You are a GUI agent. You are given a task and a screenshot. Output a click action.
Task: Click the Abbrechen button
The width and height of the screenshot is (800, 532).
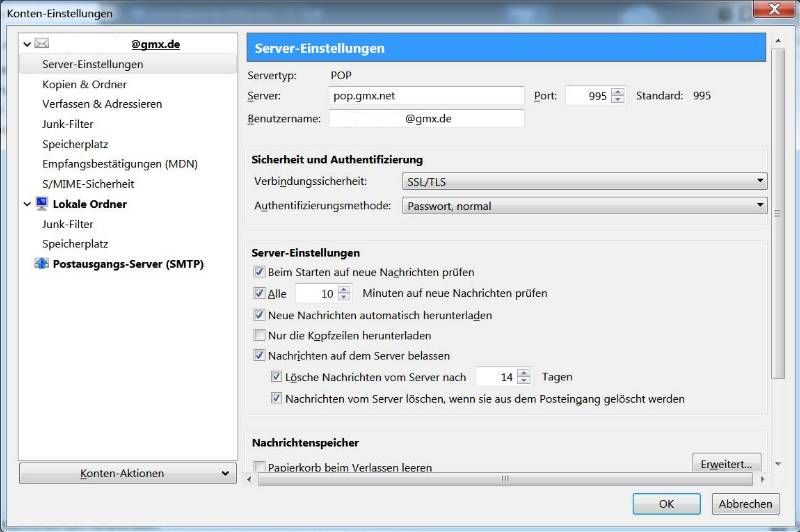point(745,504)
